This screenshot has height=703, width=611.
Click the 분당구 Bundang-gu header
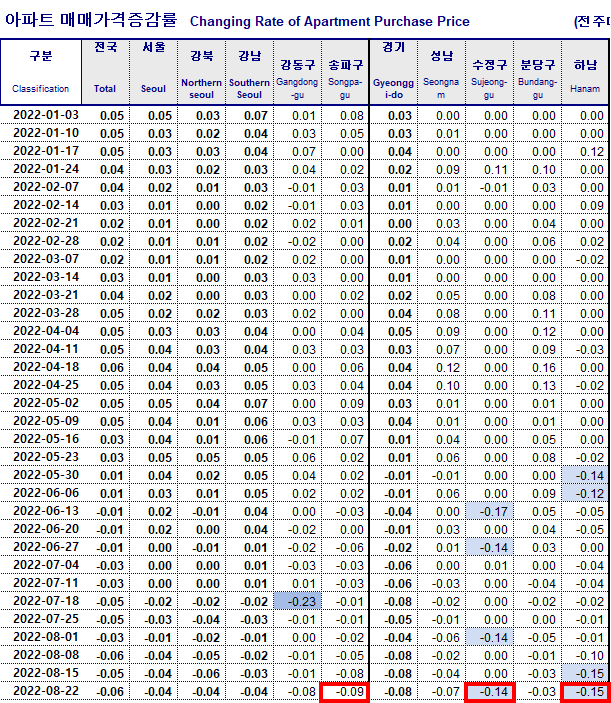click(537, 72)
